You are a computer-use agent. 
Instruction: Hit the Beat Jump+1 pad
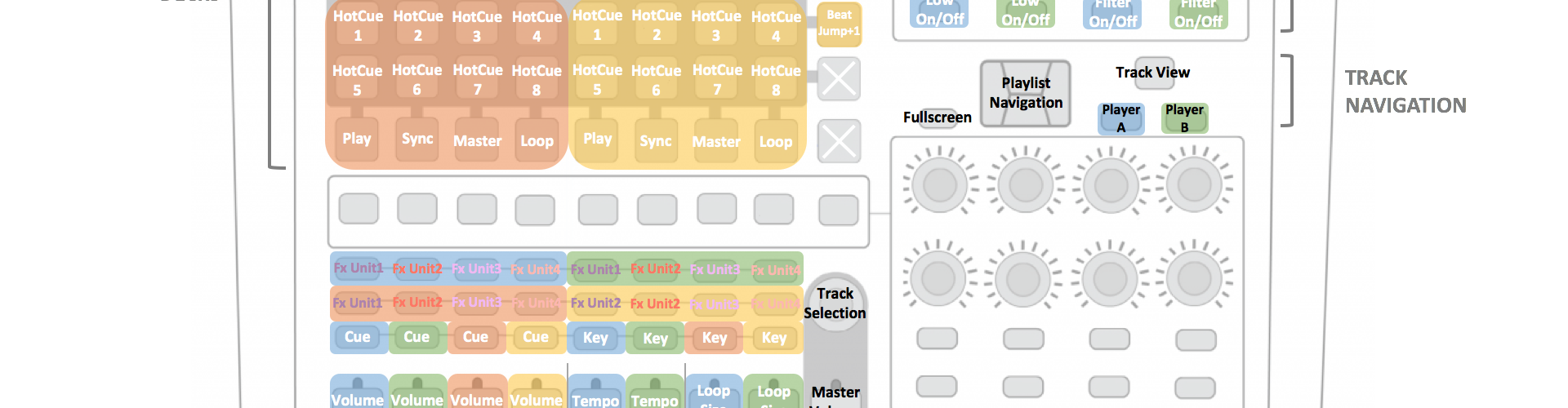pos(839,24)
